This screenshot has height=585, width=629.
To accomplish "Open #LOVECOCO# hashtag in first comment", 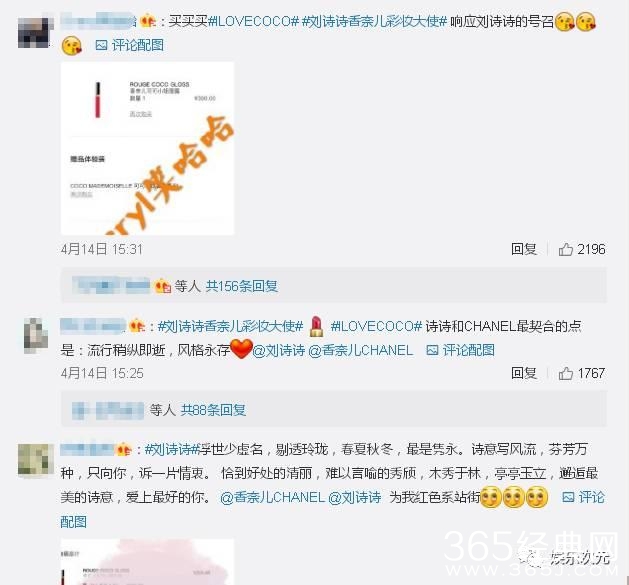I will point(254,21).
